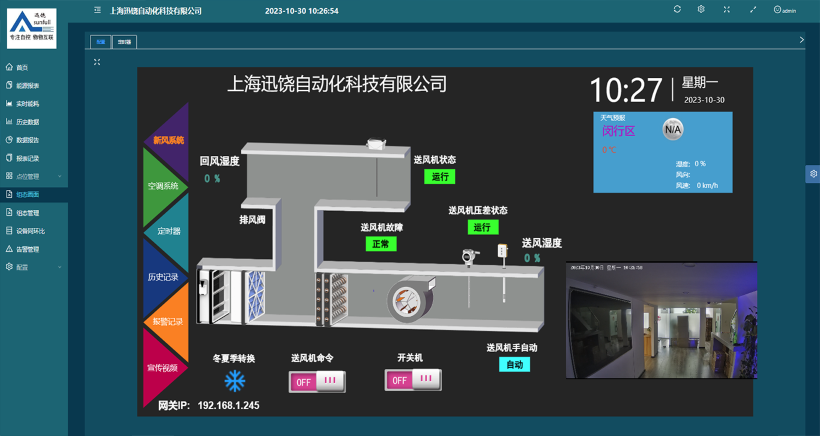Screen dimensions: 820x436
Task: Click the large 10:27 clock display
Action: 626,90
